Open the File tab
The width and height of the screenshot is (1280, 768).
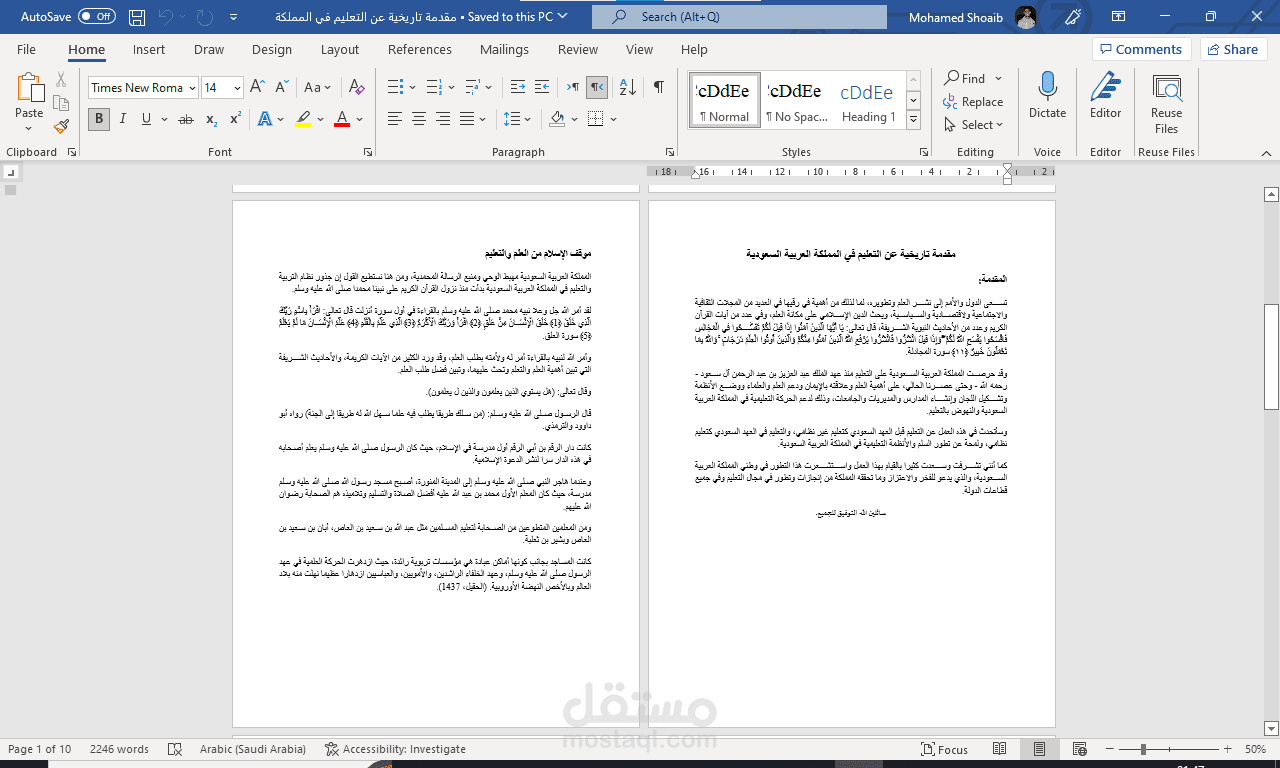tap(26, 49)
